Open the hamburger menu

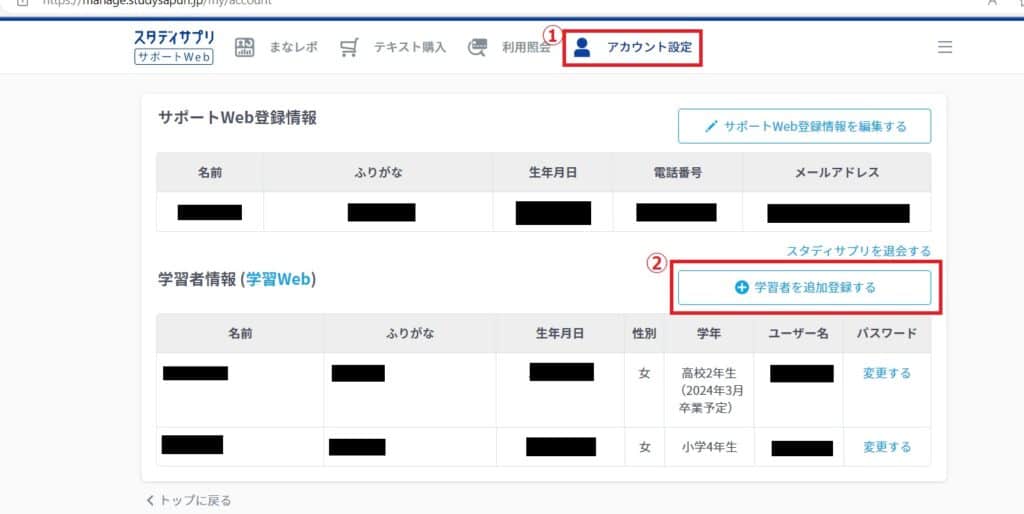coord(945,47)
